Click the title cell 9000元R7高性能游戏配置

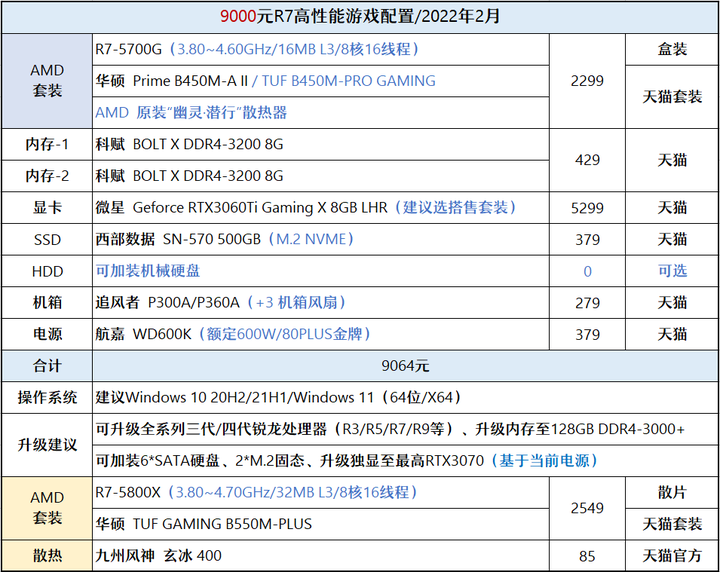coord(360,17)
